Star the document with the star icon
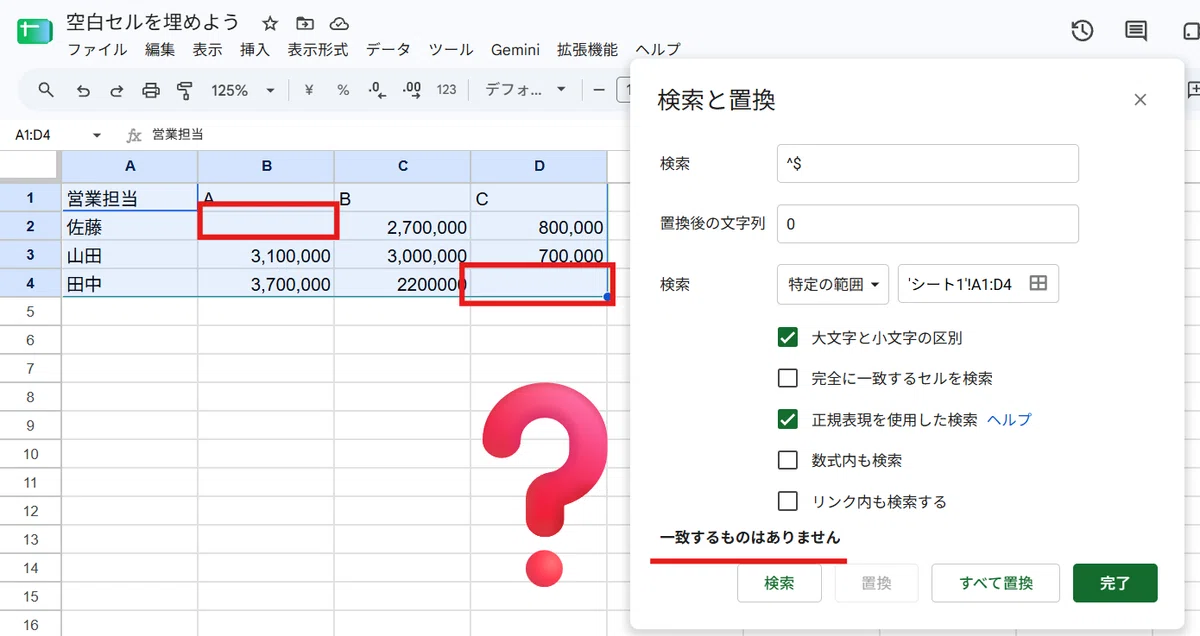Viewport: 1200px width, 636px height. (x=270, y=23)
